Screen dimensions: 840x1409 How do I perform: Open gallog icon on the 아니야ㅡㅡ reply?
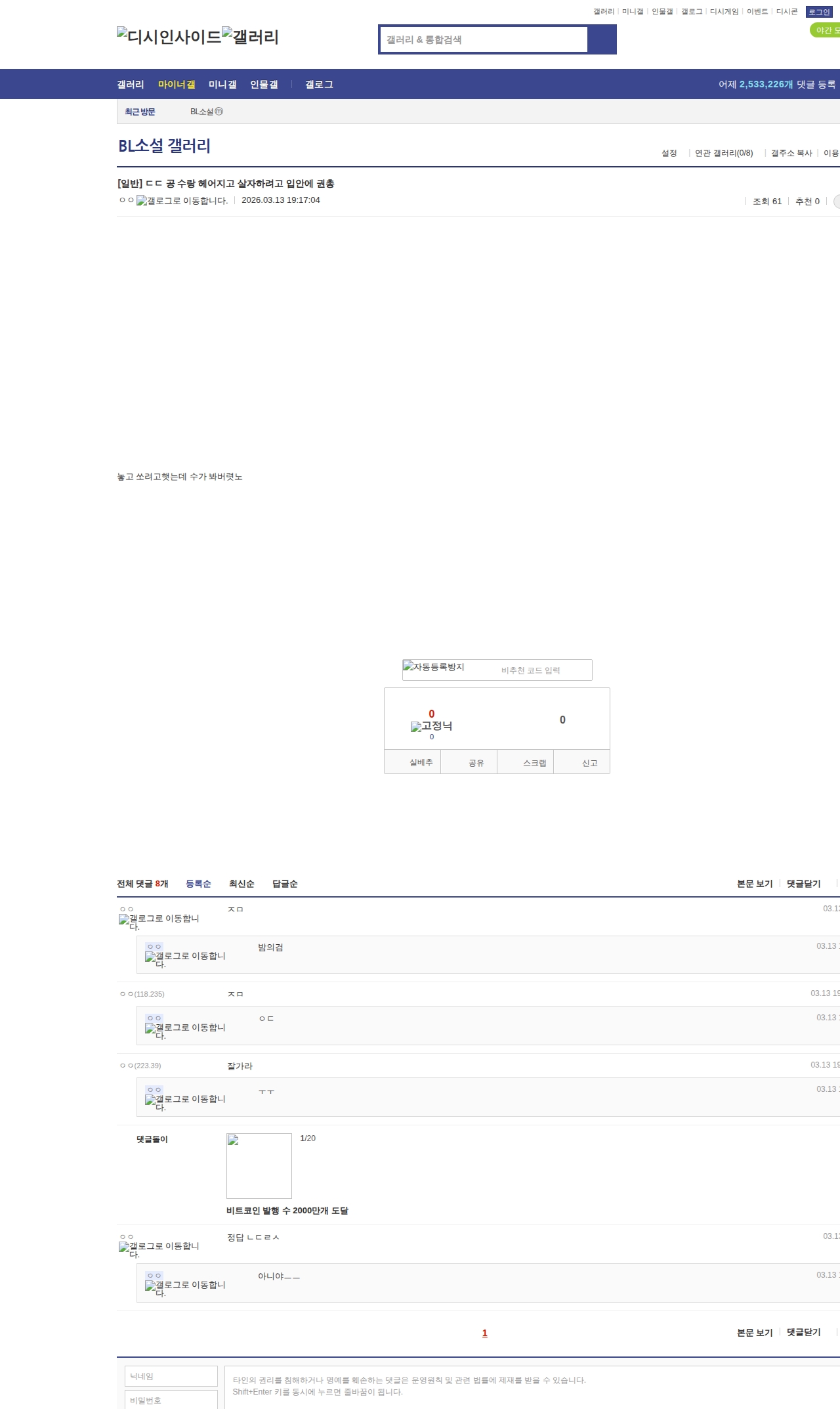[x=185, y=1288]
